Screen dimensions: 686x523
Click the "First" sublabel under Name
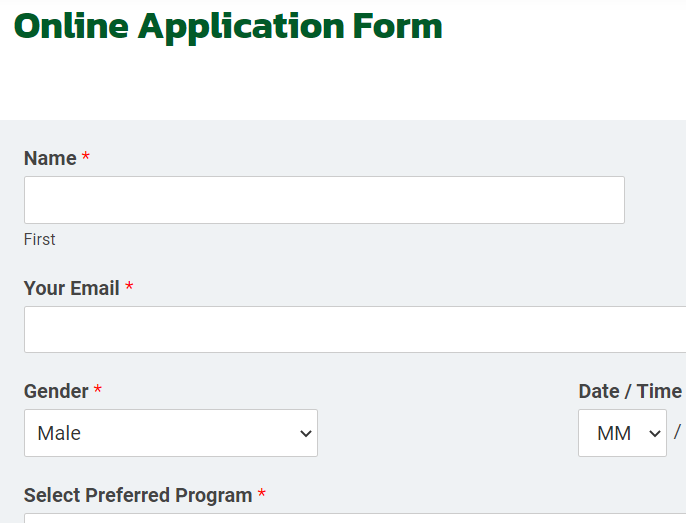[x=40, y=239]
